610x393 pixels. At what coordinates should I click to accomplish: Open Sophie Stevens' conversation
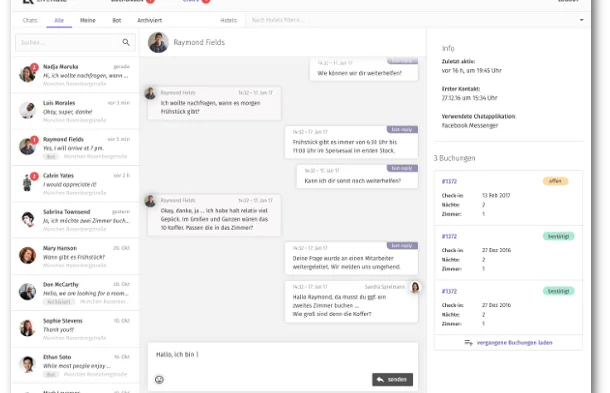[x=75, y=329]
